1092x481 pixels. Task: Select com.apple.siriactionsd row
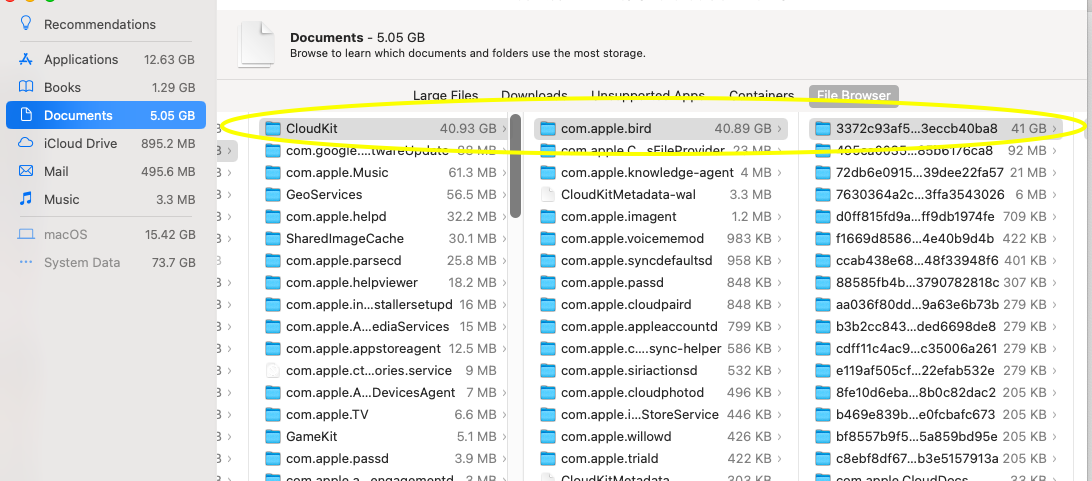coord(660,370)
